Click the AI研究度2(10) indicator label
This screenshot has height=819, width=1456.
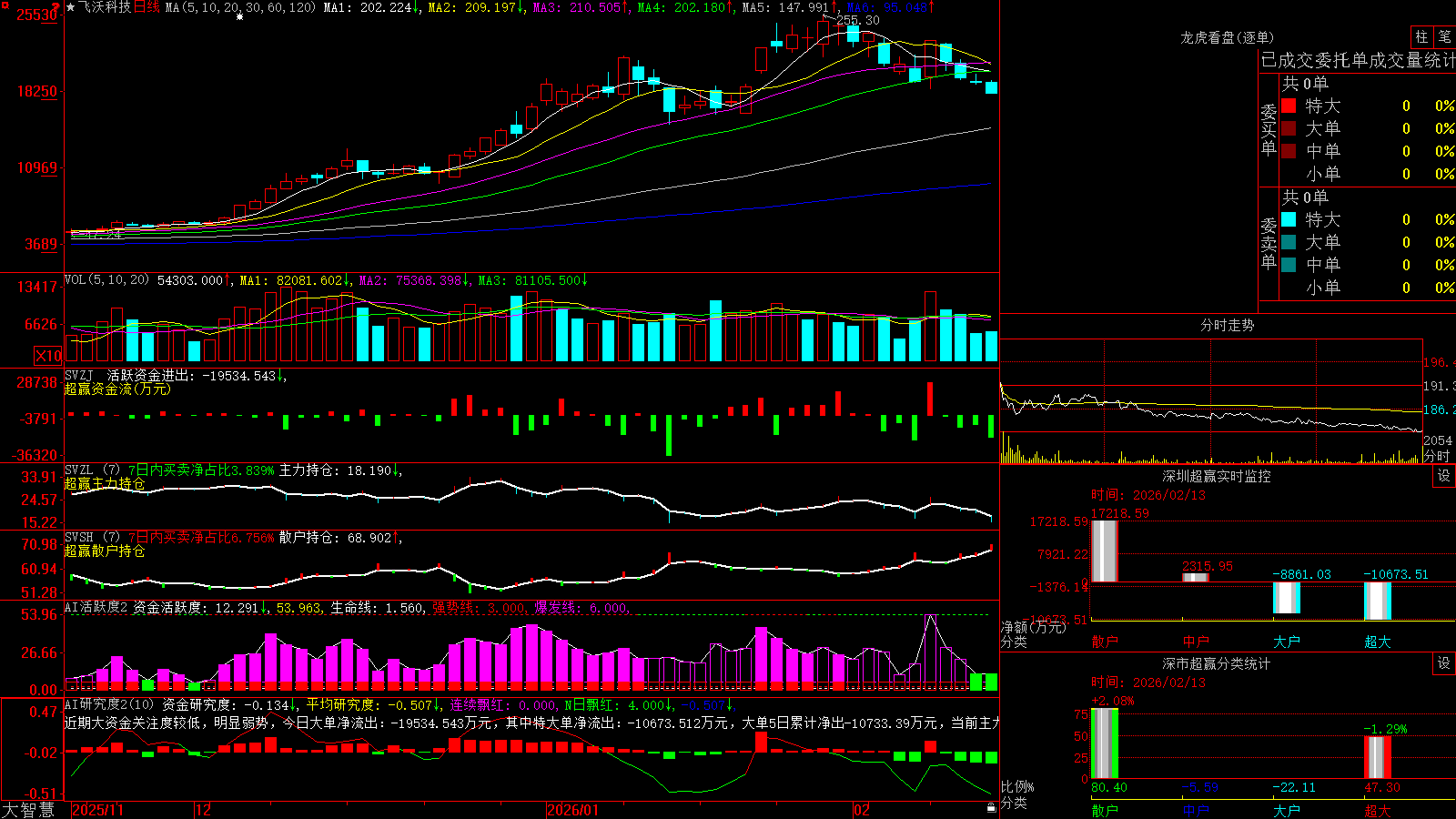(x=110, y=704)
